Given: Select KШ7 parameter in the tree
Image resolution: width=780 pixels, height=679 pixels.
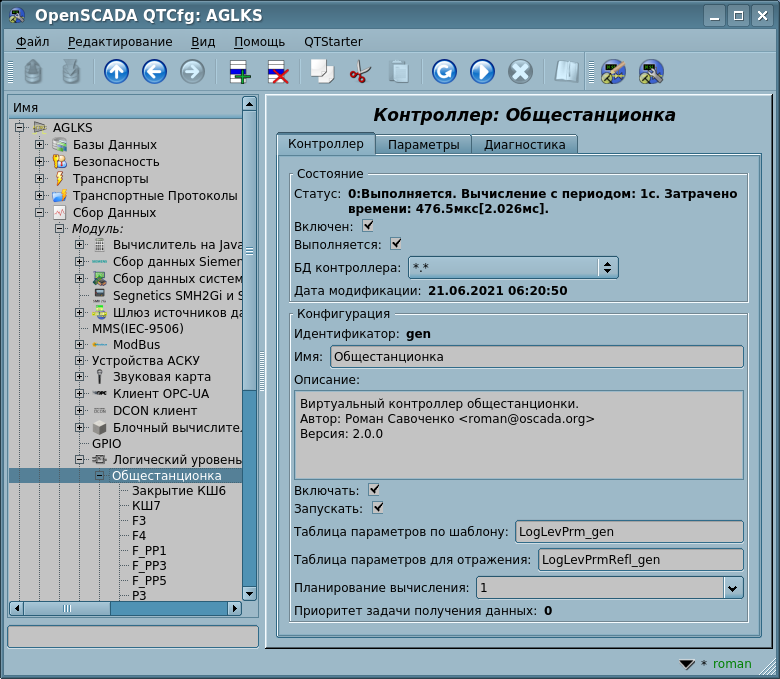Looking at the screenshot, I should coord(146,506).
